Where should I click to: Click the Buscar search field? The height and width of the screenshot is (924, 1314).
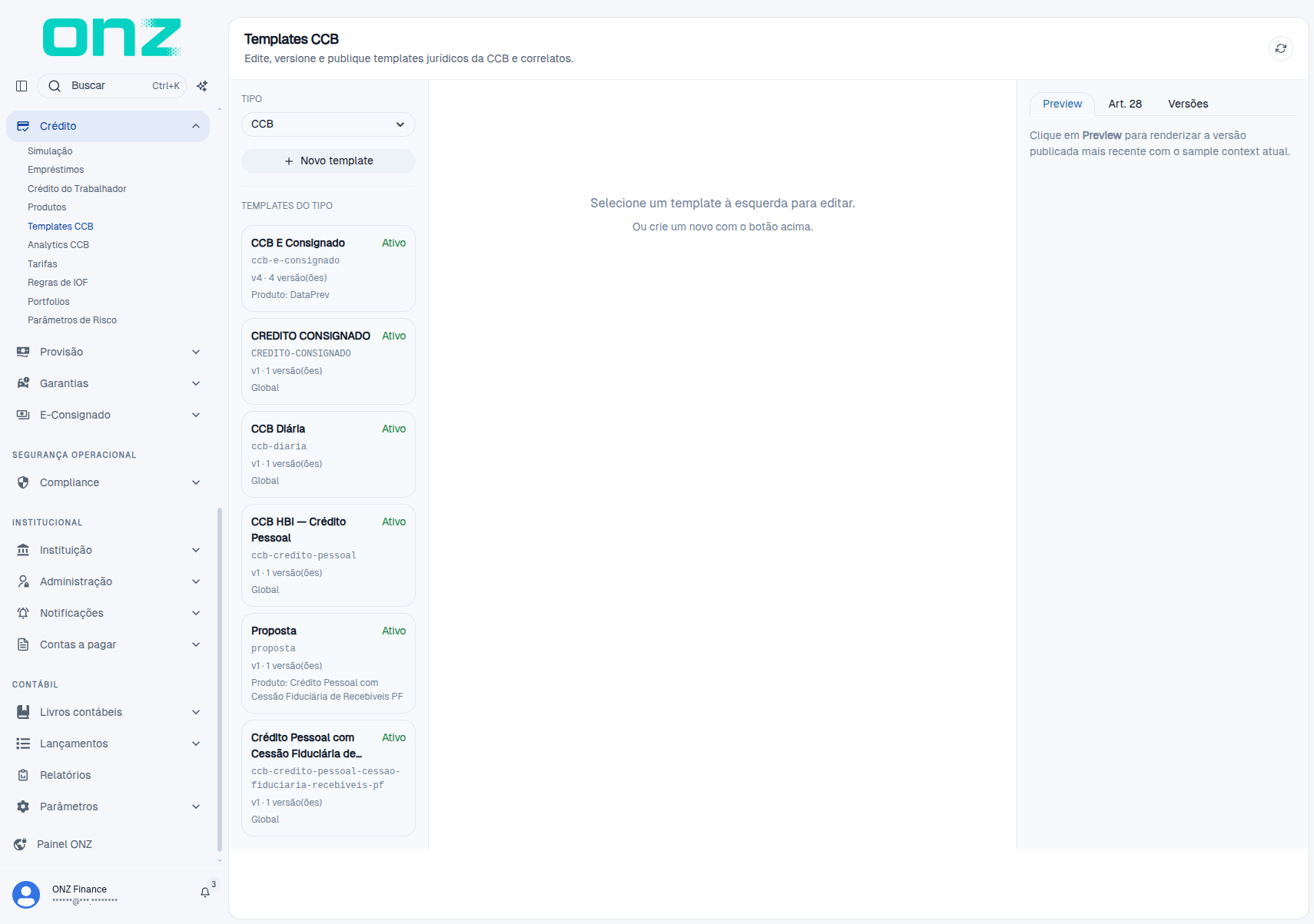(112, 86)
